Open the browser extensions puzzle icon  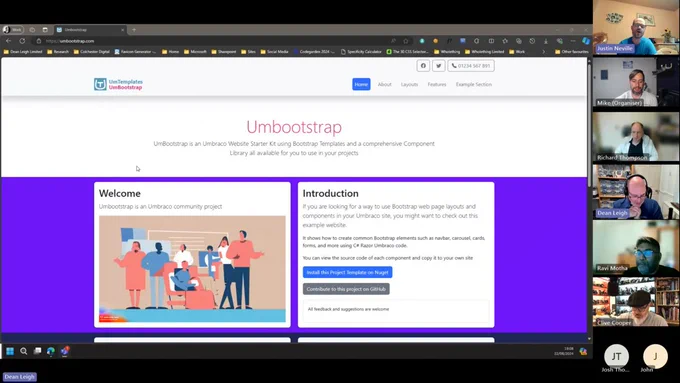[477, 41]
